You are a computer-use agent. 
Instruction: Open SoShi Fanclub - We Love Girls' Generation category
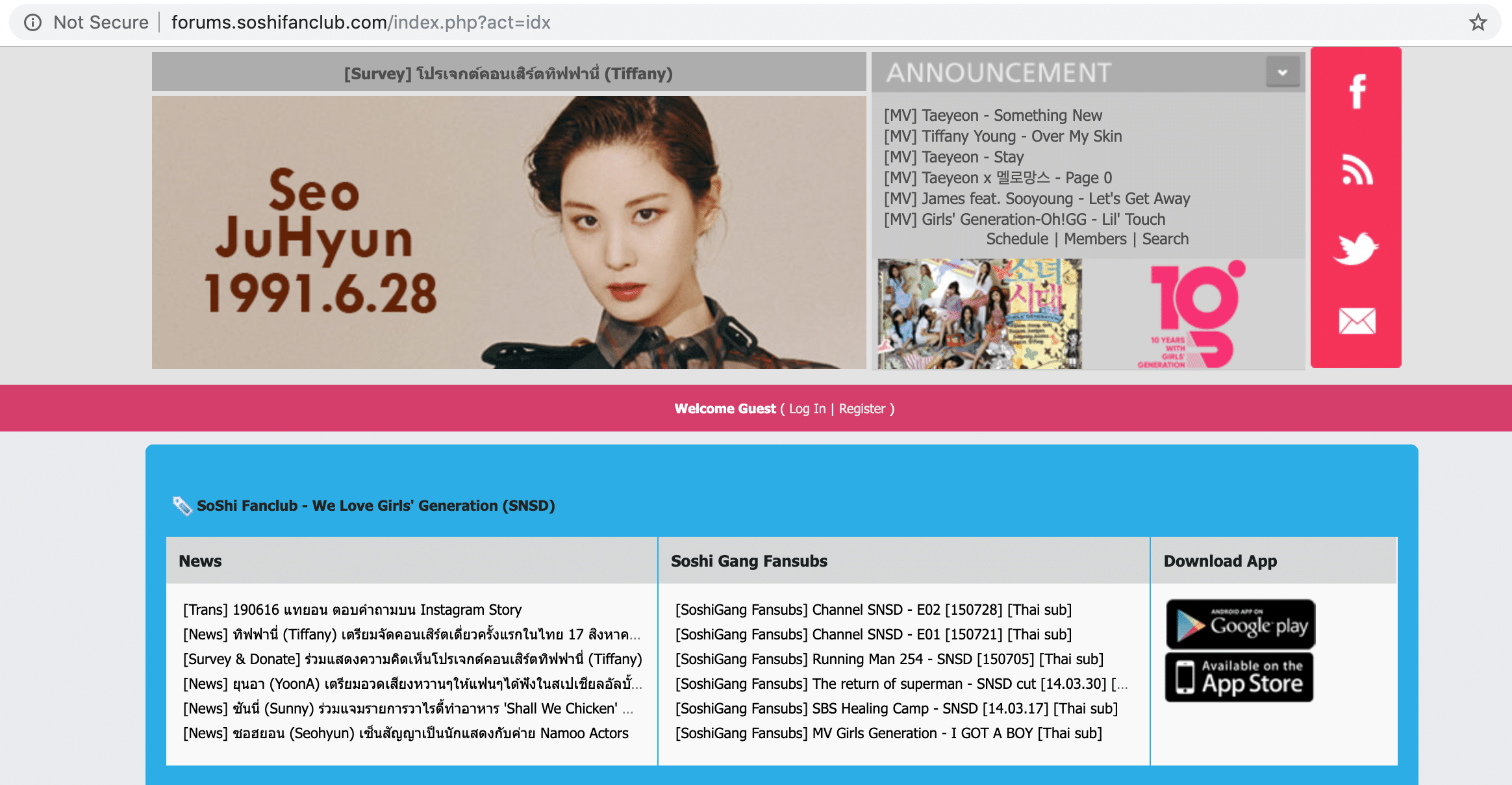pos(375,506)
